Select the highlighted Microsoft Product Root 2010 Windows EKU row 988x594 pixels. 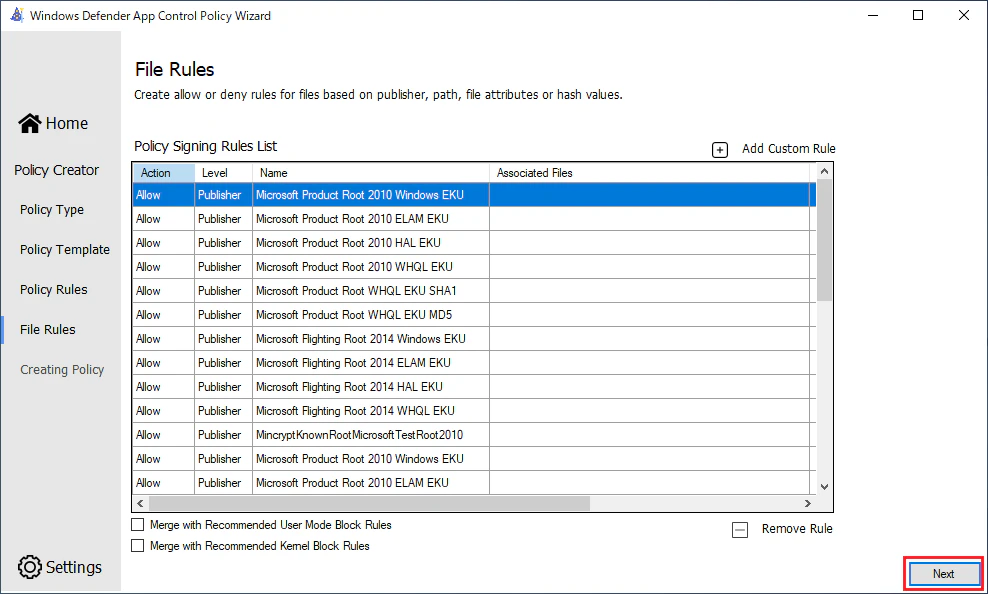tap(474, 195)
